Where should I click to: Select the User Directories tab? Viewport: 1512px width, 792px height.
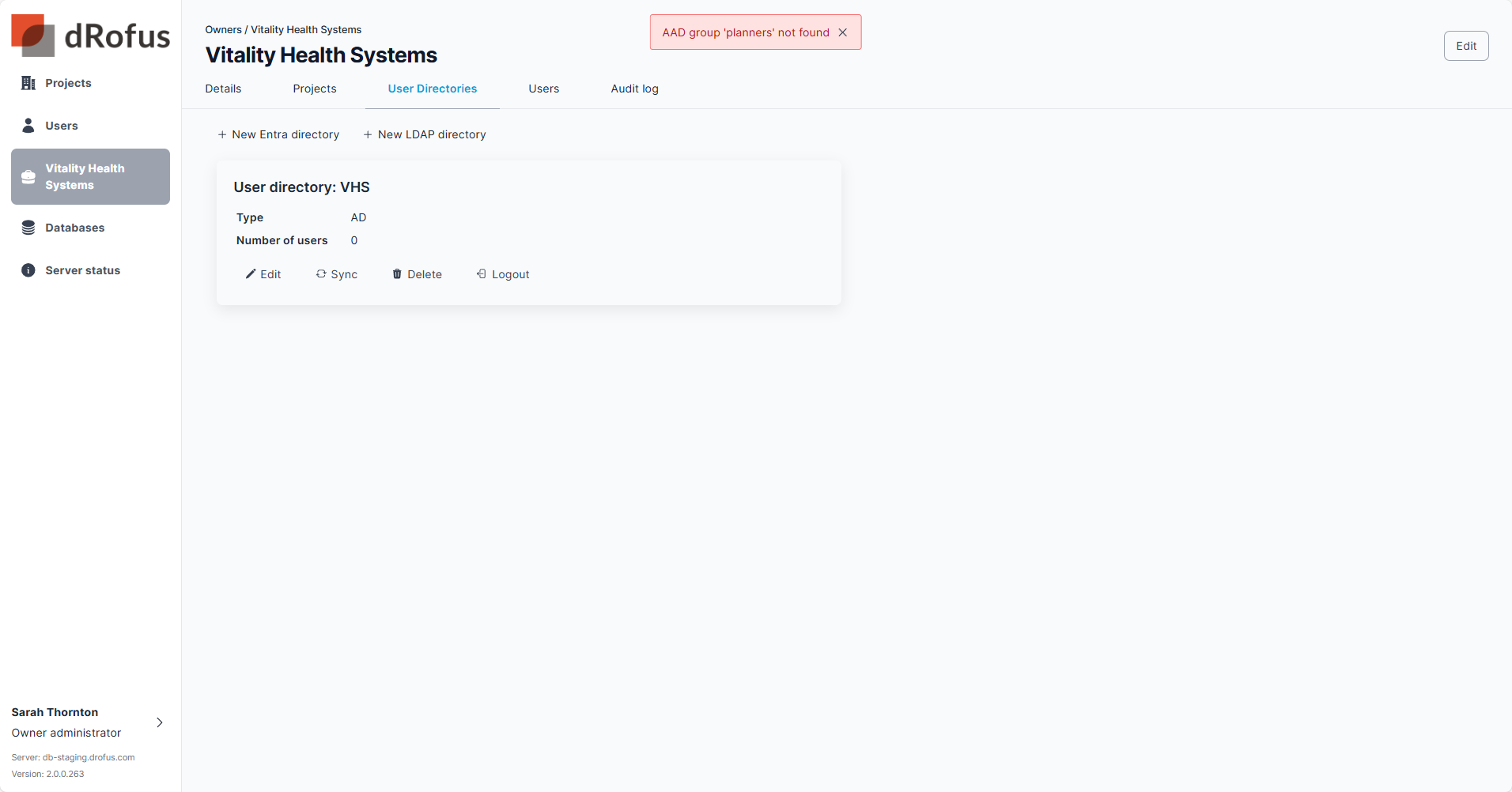(433, 89)
